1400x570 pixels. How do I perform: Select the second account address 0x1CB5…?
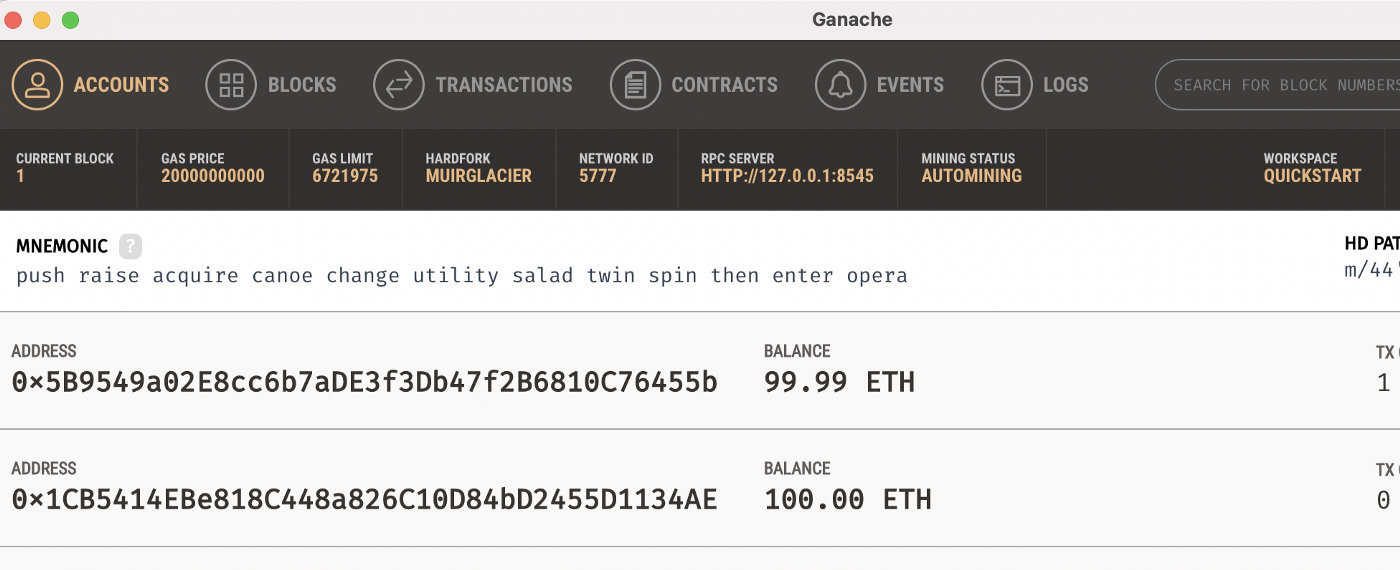pos(365,499)
